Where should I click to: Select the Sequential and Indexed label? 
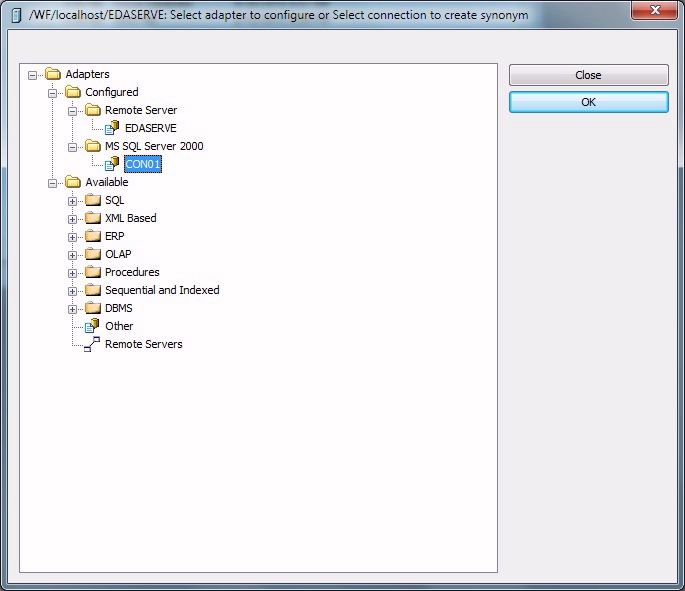(x=162, y=290)
